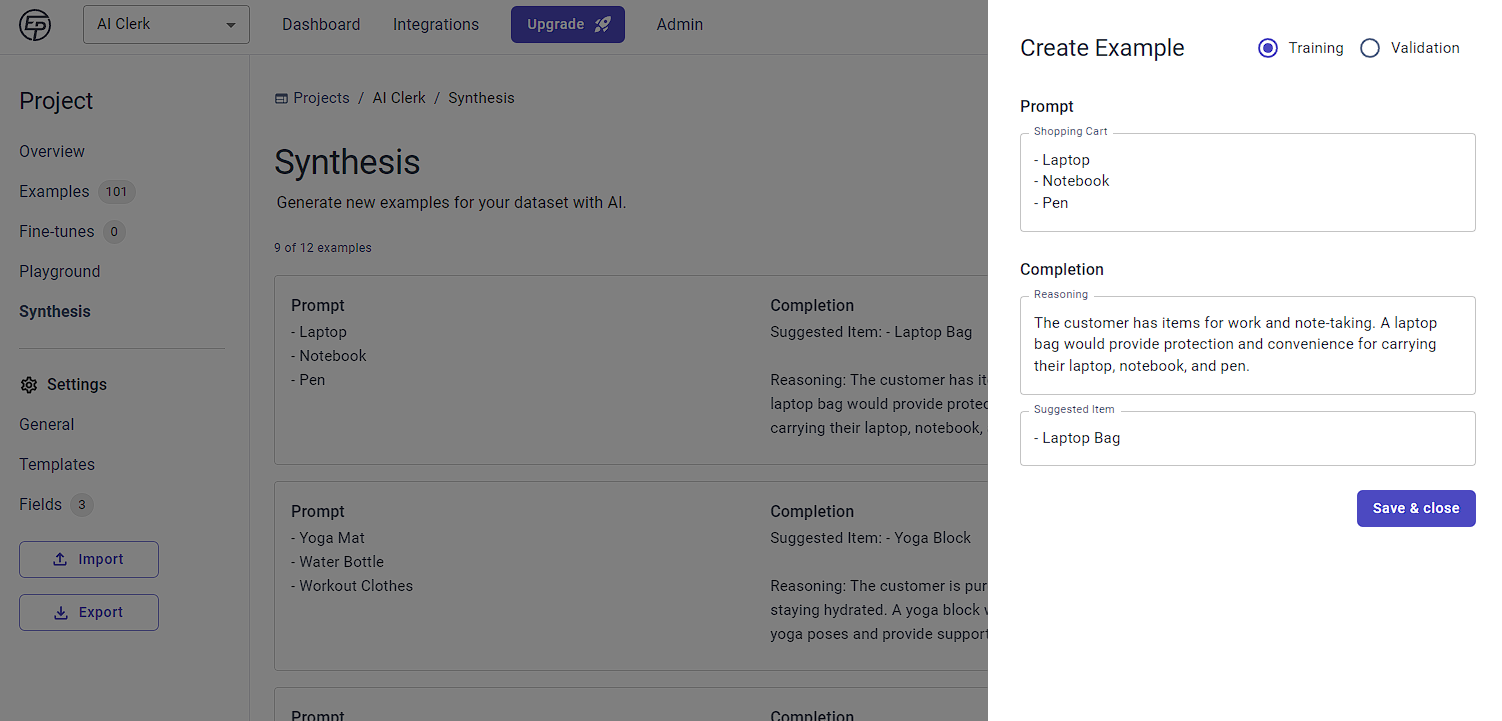Open the AI Clerk project dropdown
This screenshot has height=721, width=1502.
[x=166, y=25]
